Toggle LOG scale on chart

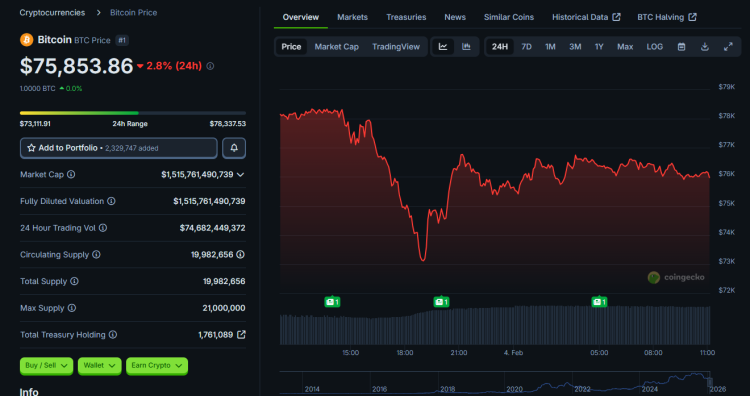(x=655, y=46)
